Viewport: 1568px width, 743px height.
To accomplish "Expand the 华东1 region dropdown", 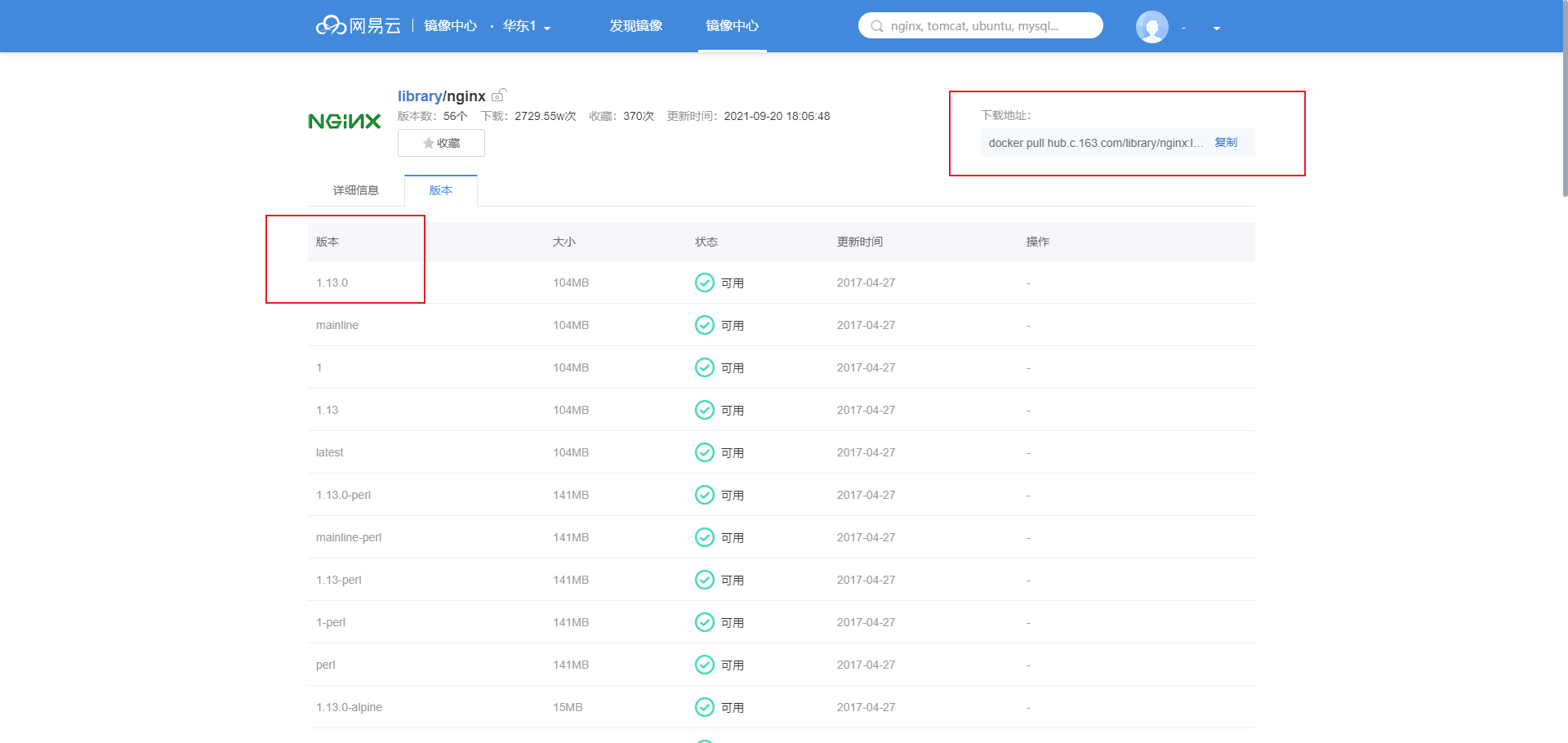I will (527, 26).
